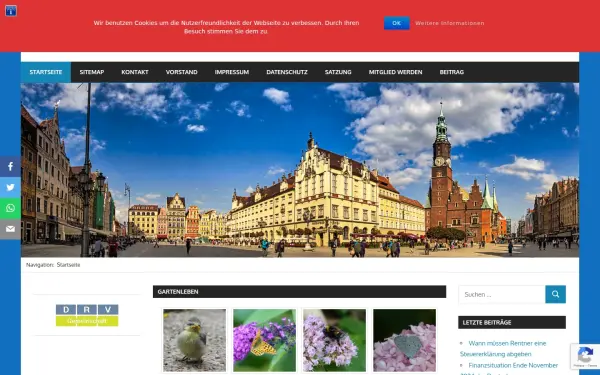
Task: Open Weitere Informationen cookie link
Action: click(450, 23)
